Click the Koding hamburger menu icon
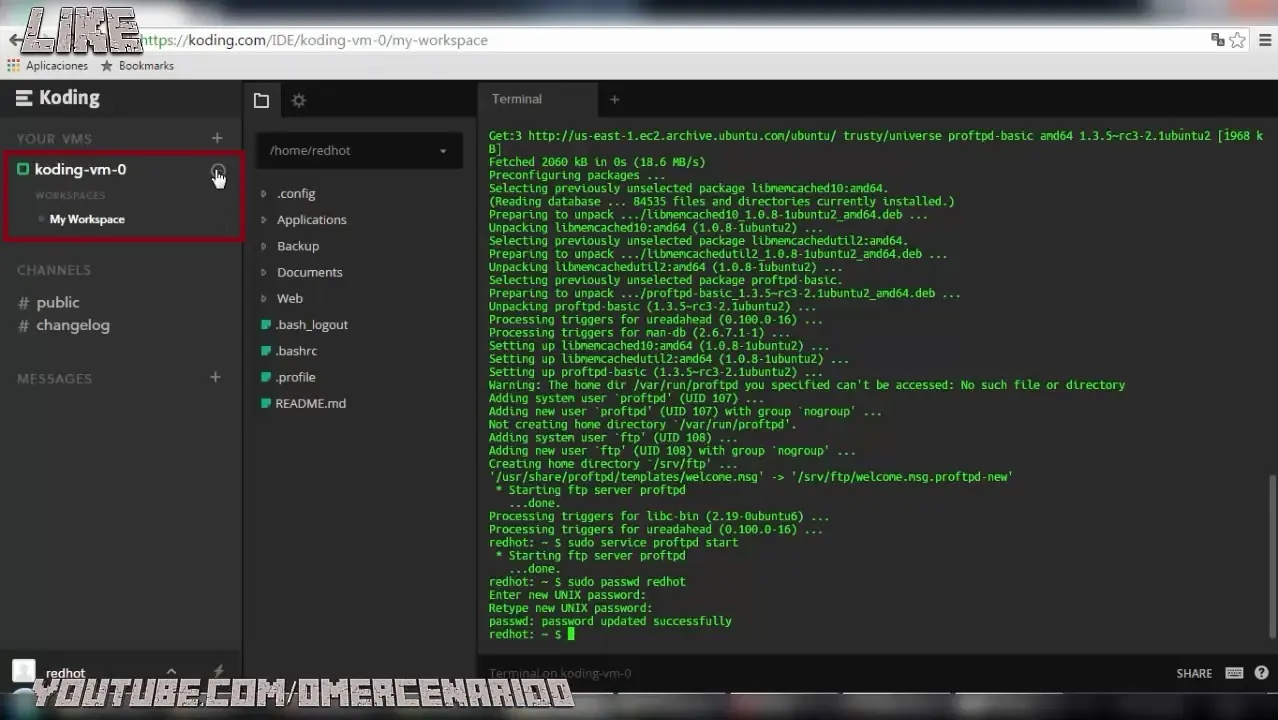This screenshot has width=1278, height=720. pyautogui.click(x=24, y=97)
